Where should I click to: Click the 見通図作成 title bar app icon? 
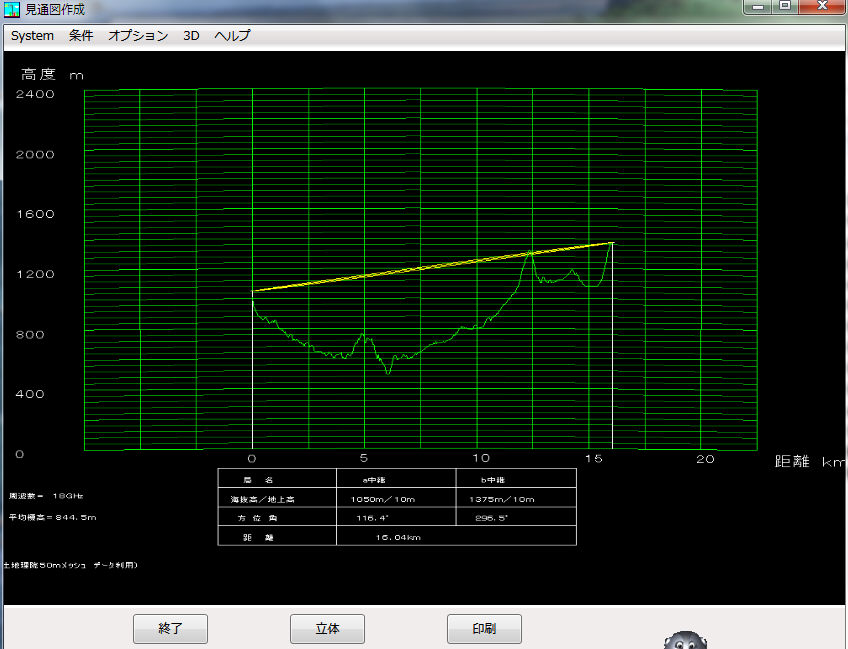point(12,9)
